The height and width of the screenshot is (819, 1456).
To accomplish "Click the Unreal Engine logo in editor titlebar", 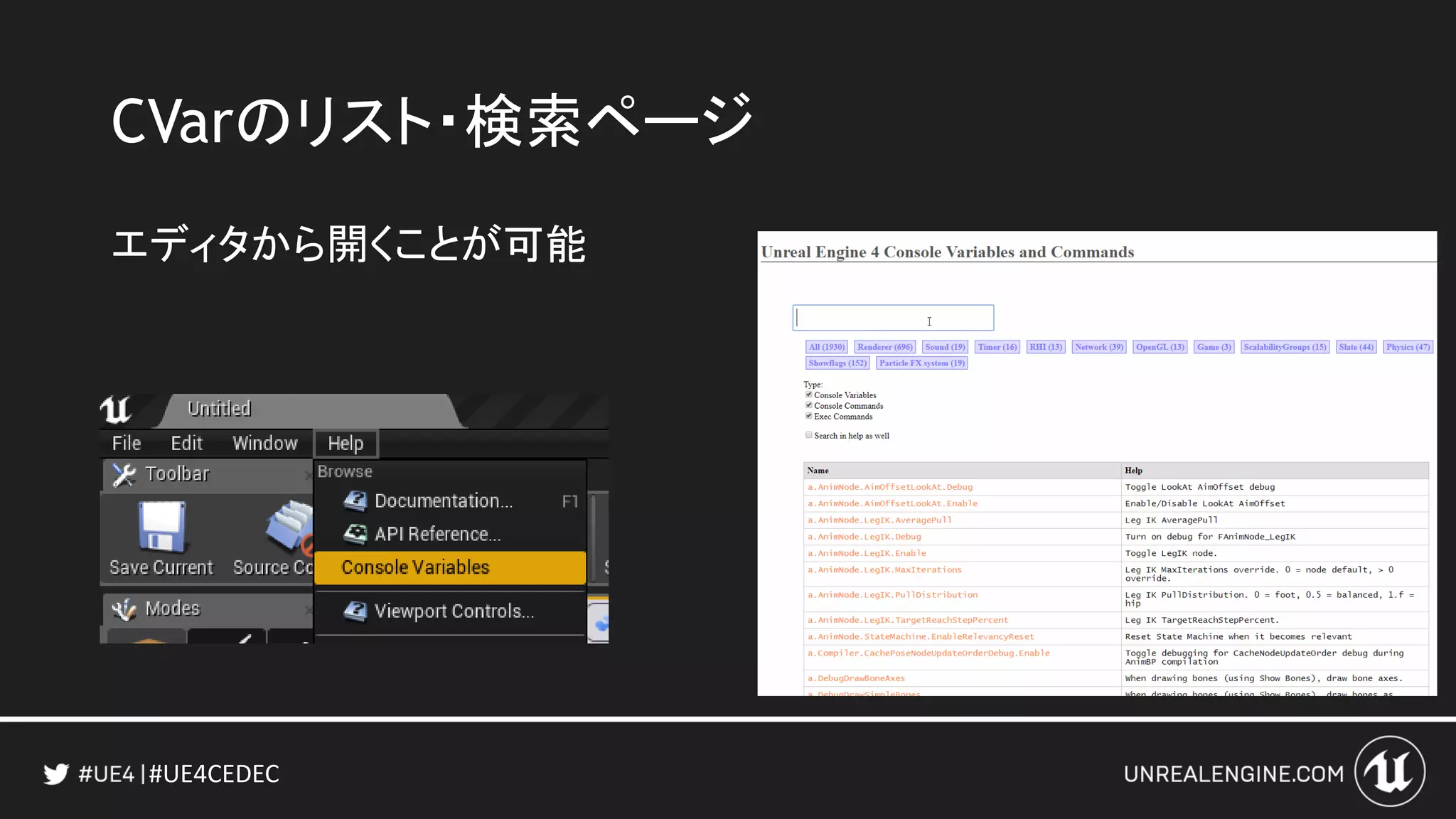I will click(115, 409).
